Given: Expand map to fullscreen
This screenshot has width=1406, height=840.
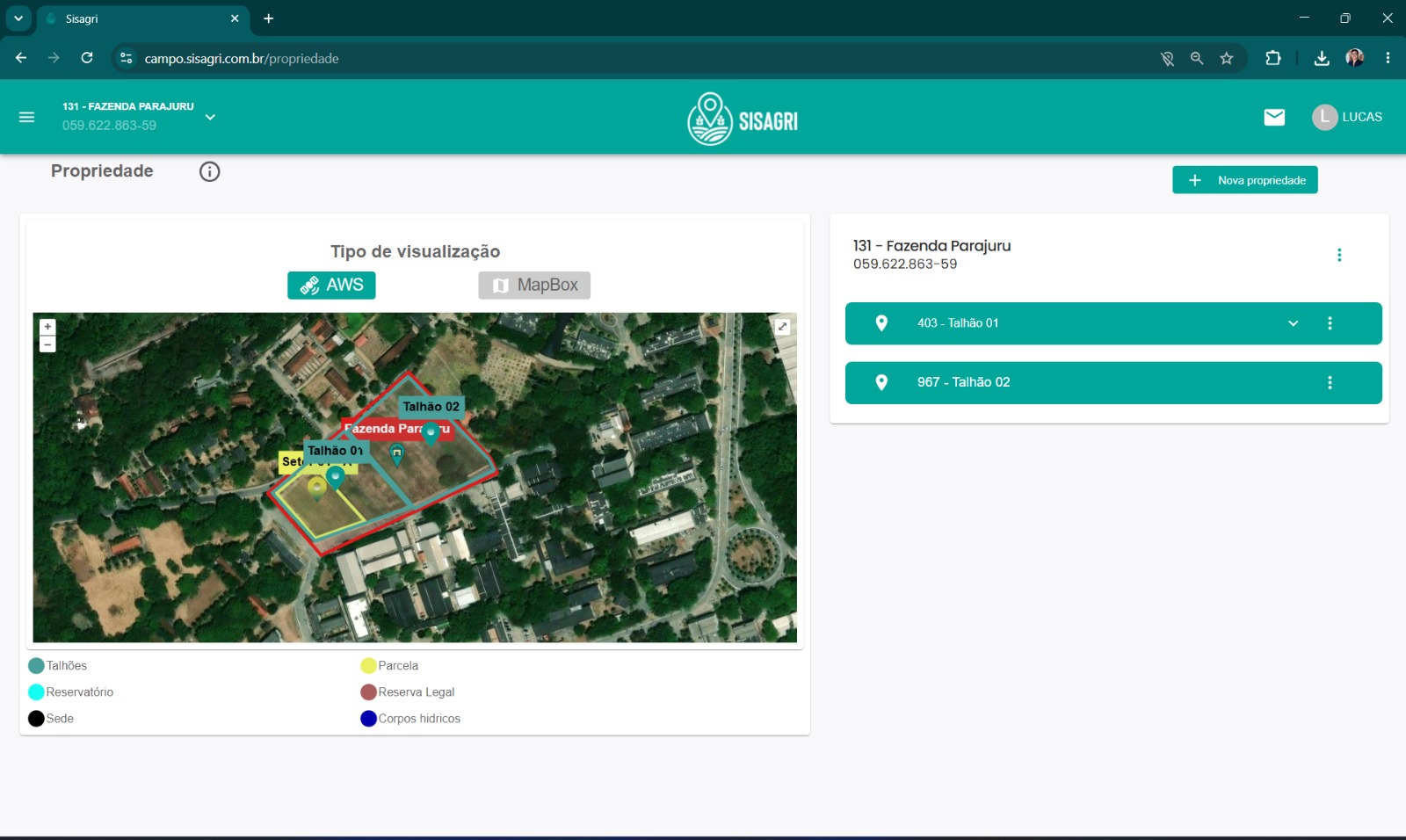Looking at the screenshot, I should (x=782, y=327).
